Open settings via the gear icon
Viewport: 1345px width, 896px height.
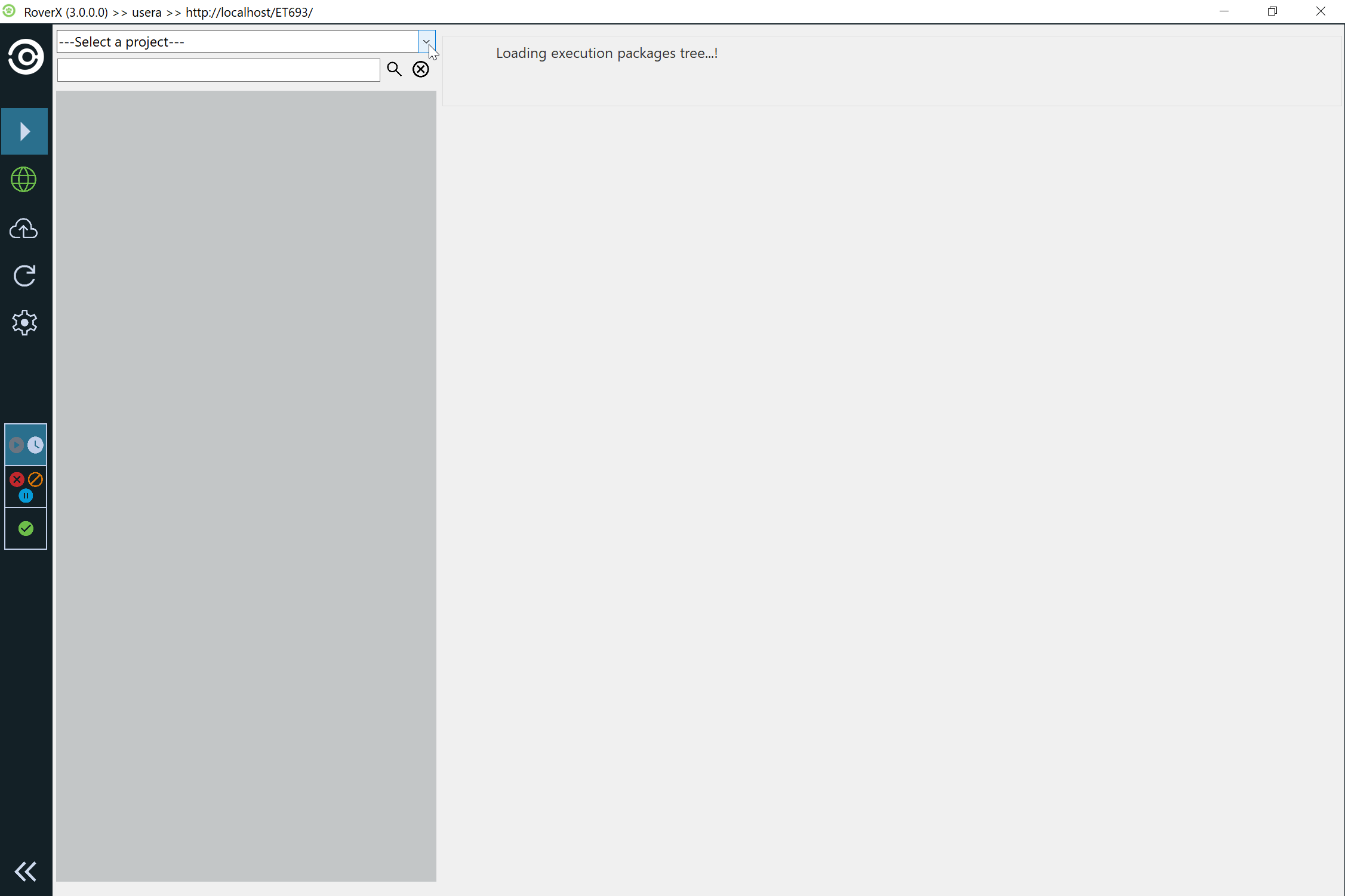coord(24,323)
